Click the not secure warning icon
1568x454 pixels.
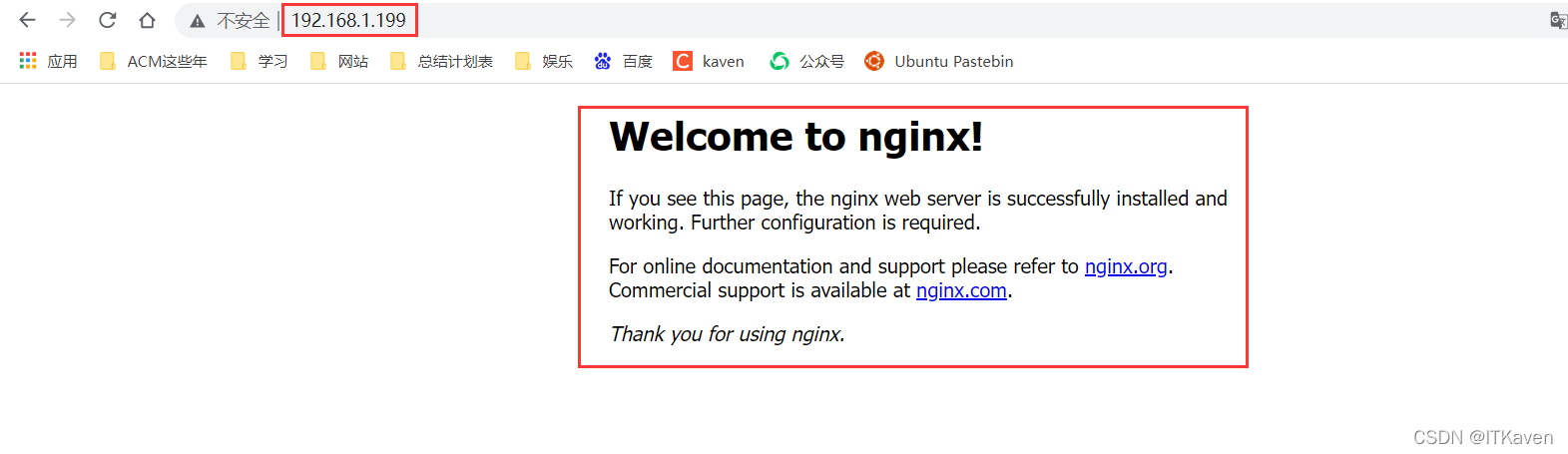tap(198, 21)
